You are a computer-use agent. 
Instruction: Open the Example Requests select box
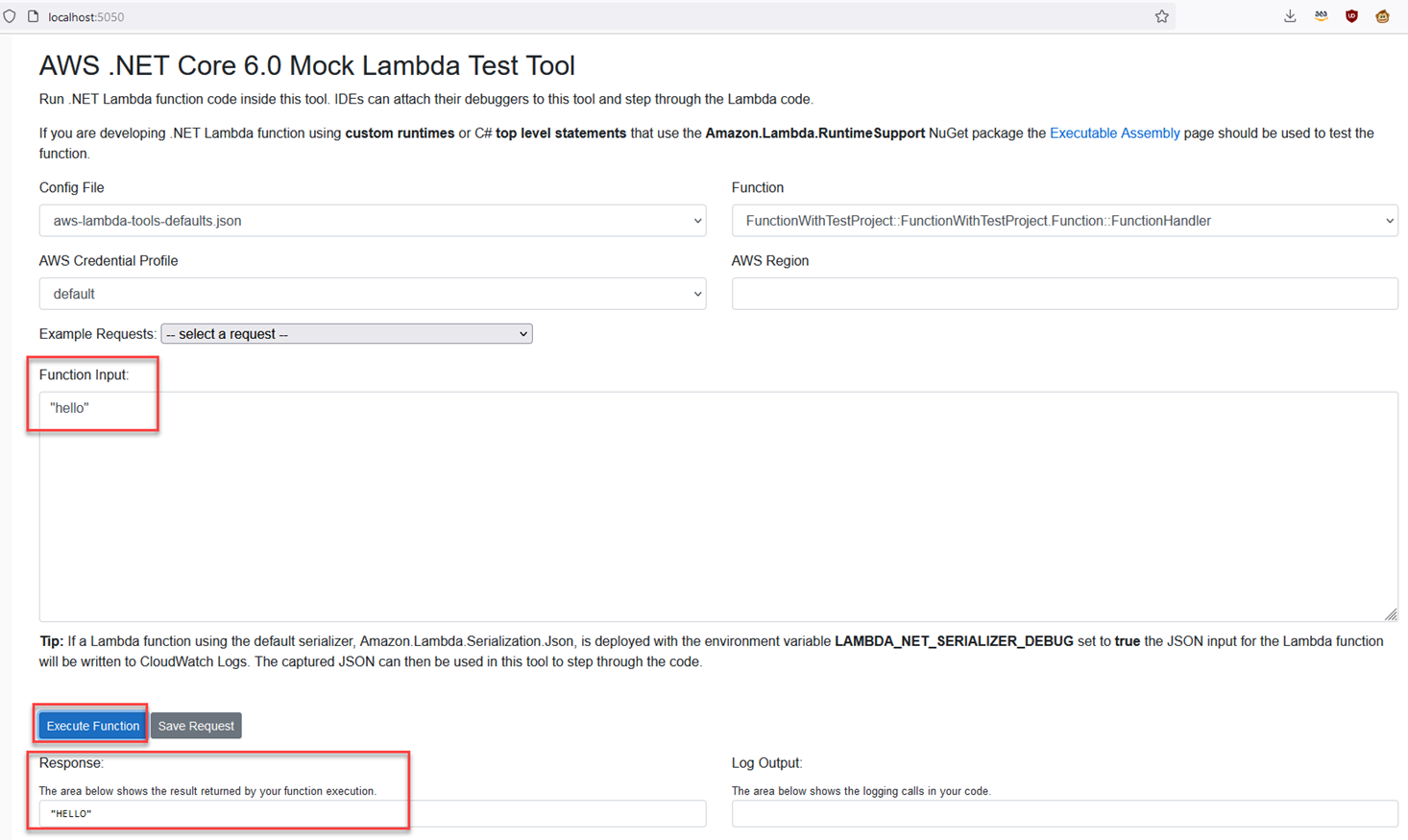coord(347,334)
